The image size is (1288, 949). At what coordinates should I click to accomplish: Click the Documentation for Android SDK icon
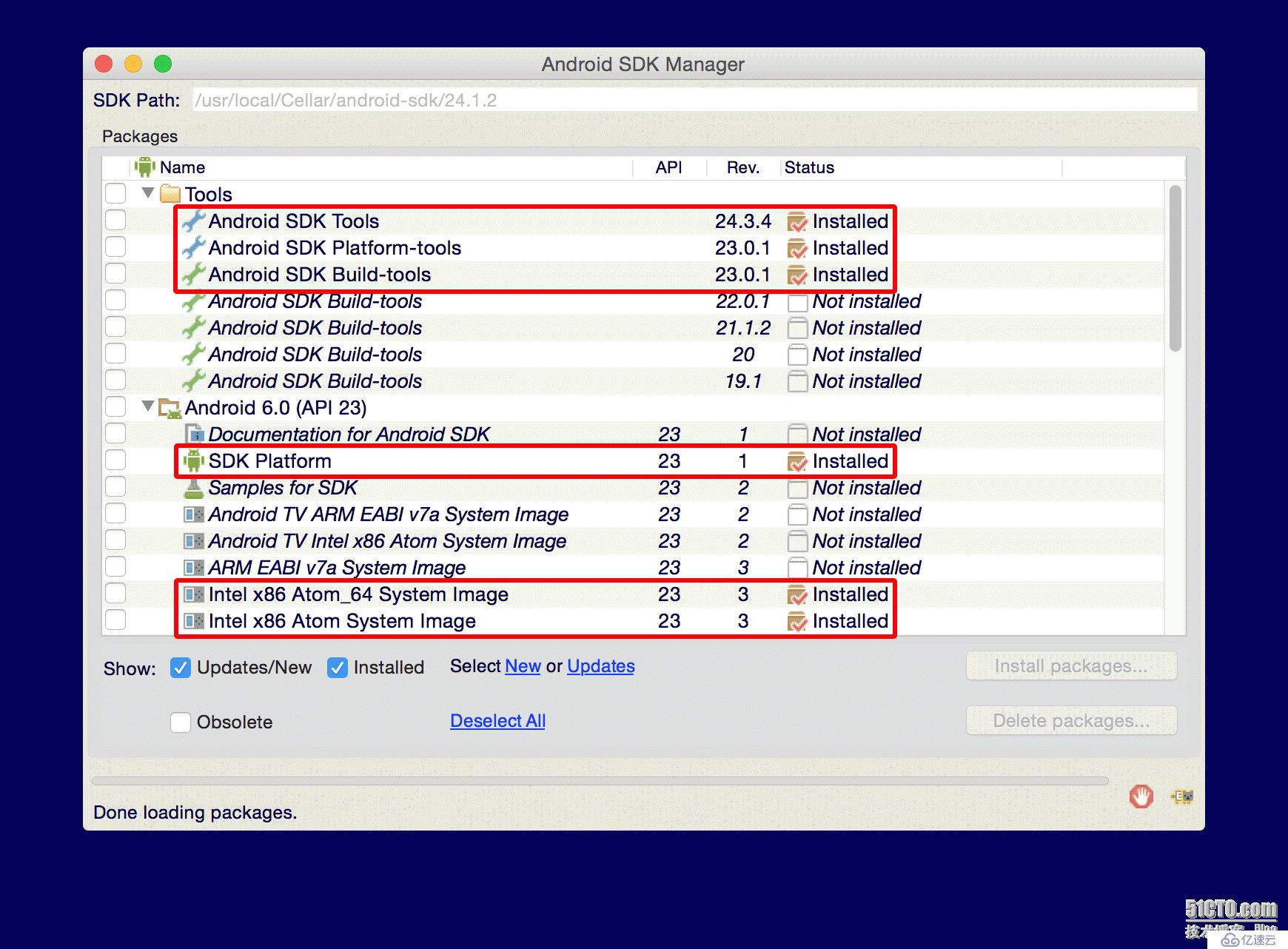point(194,434)
